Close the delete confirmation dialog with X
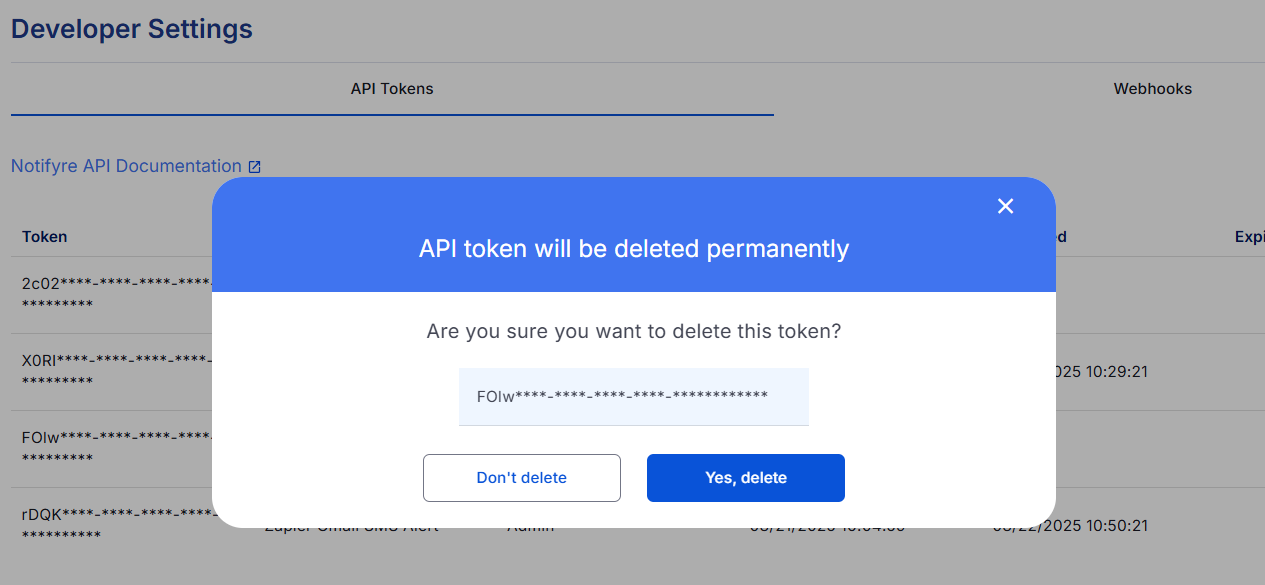 1006,206
